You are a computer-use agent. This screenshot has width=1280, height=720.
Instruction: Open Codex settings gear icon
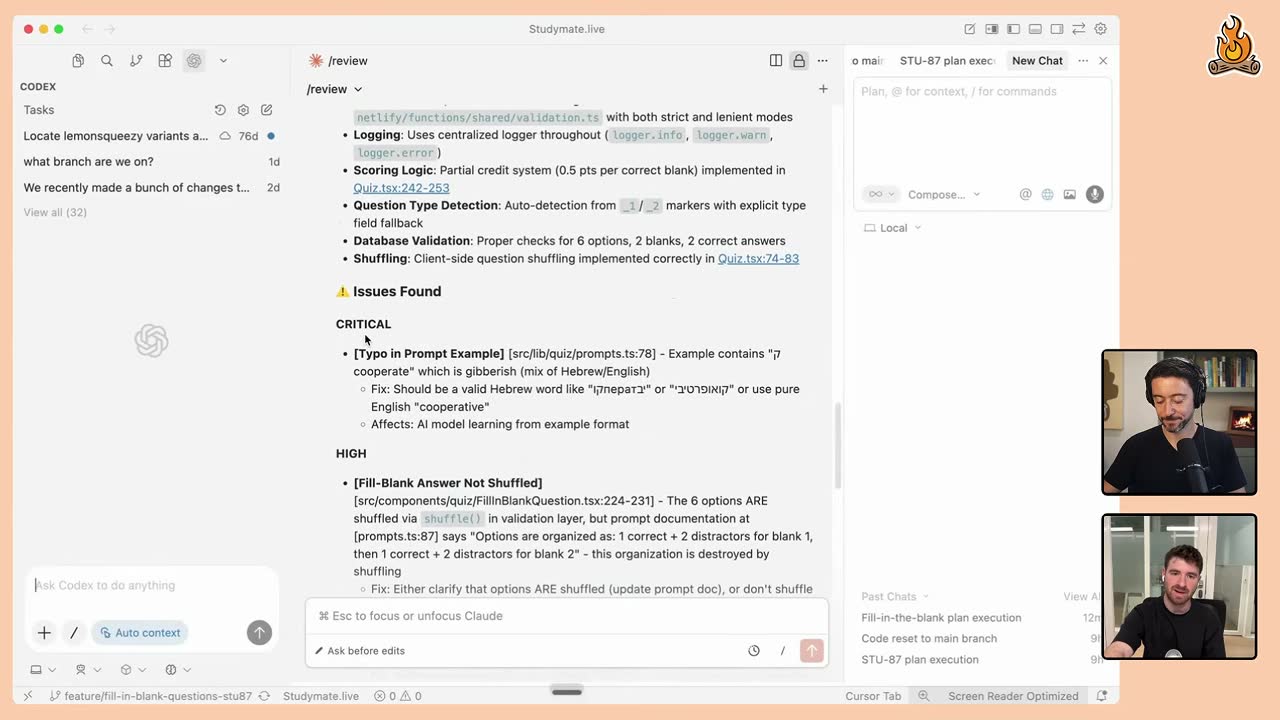click(243, 110)
